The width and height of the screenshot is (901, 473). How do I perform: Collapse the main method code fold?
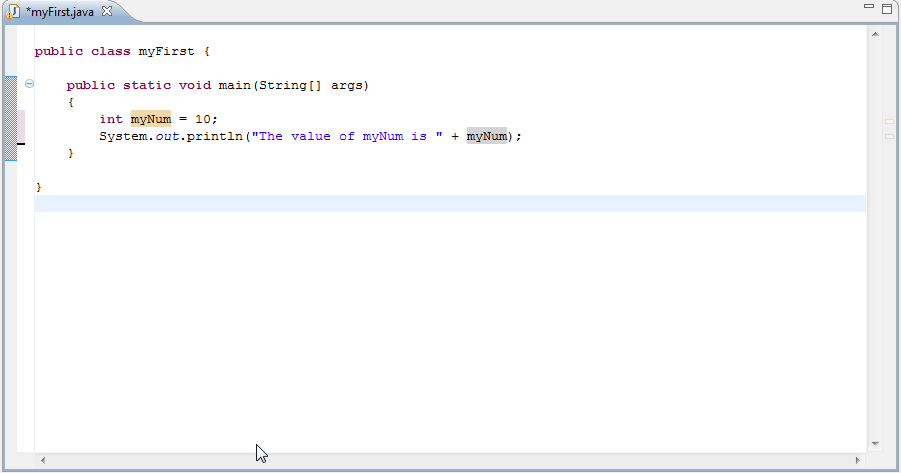click(x=29, y=84)
